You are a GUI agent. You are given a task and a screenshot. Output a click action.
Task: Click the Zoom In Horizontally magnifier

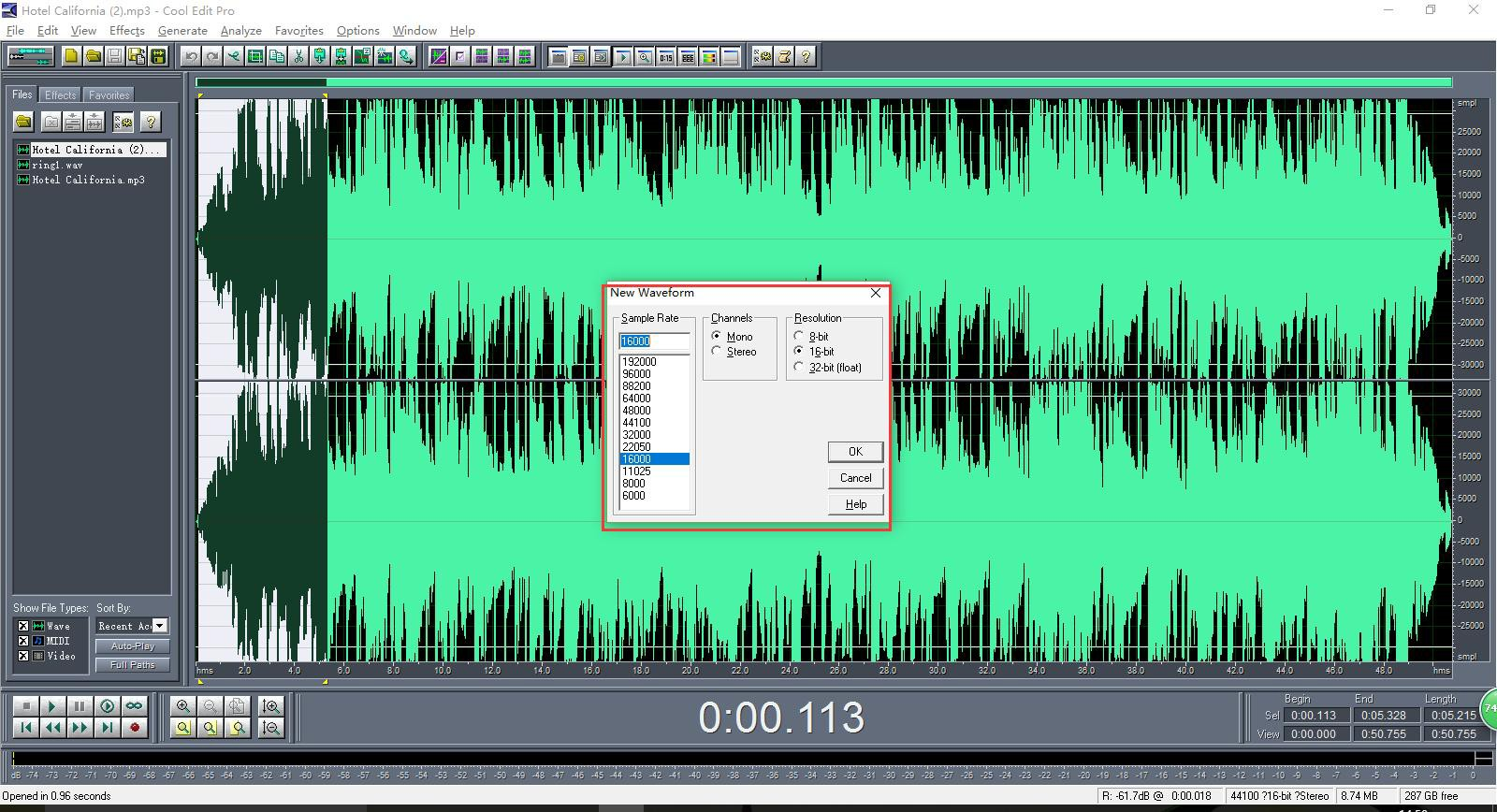(x=183, y=706)
